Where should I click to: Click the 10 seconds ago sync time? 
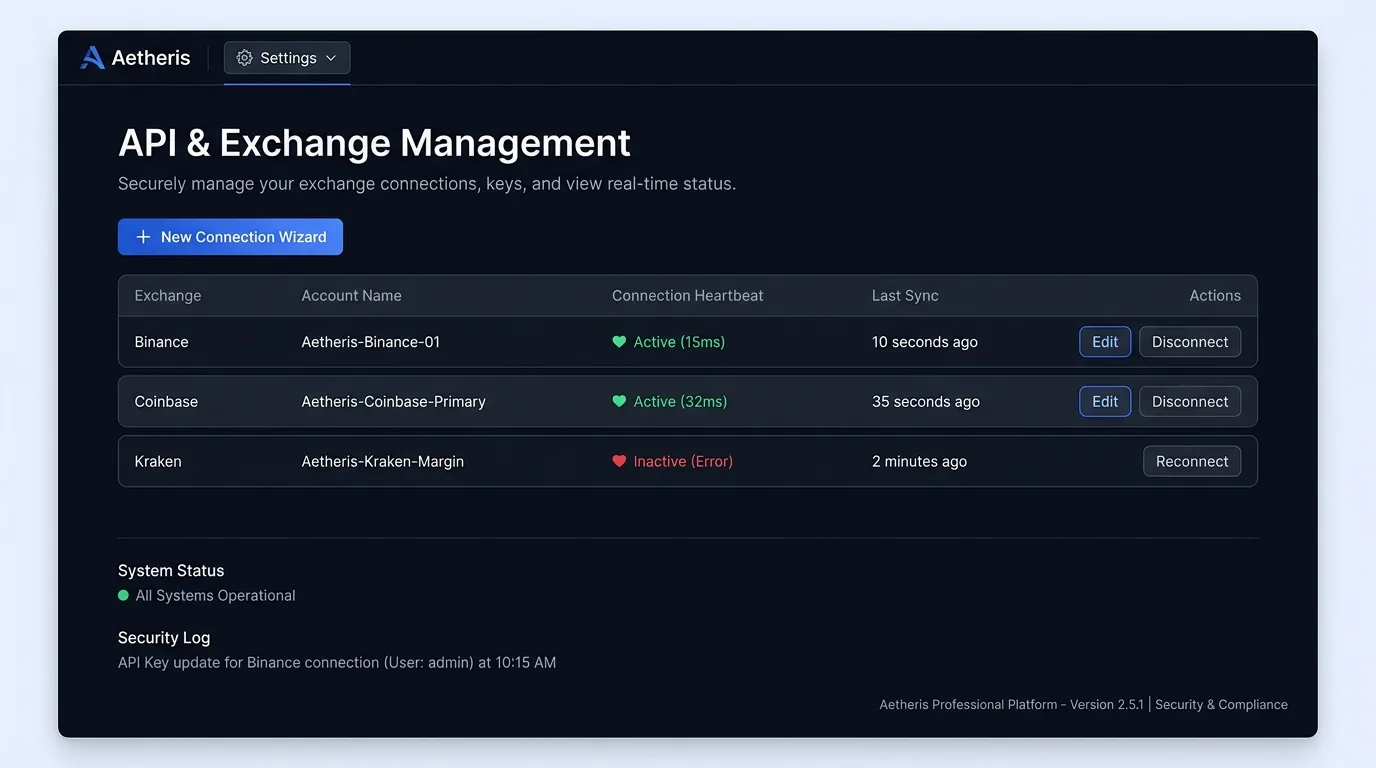[925, 342]
